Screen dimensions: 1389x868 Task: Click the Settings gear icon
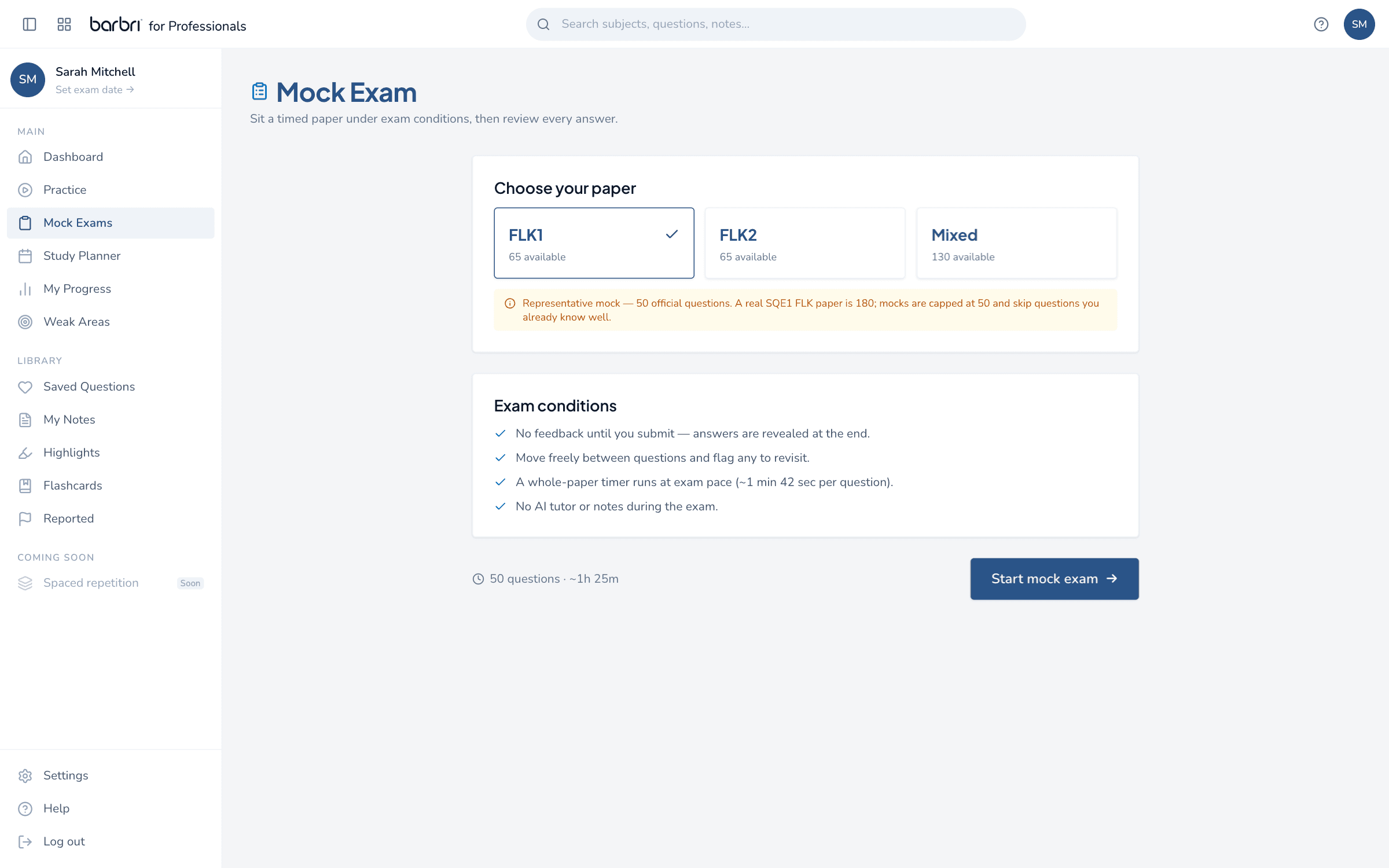coord(25,775)
